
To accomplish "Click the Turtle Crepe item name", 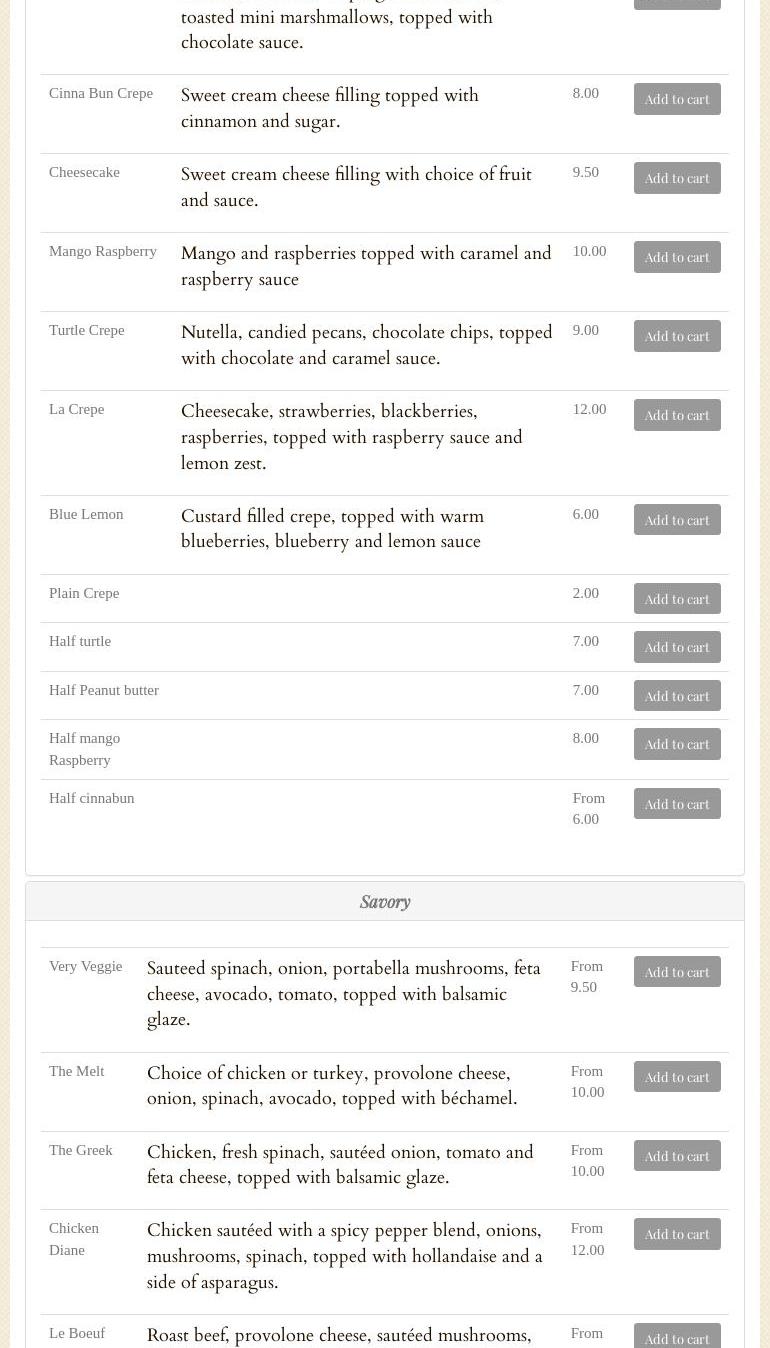I will click(x=87, y=330).
